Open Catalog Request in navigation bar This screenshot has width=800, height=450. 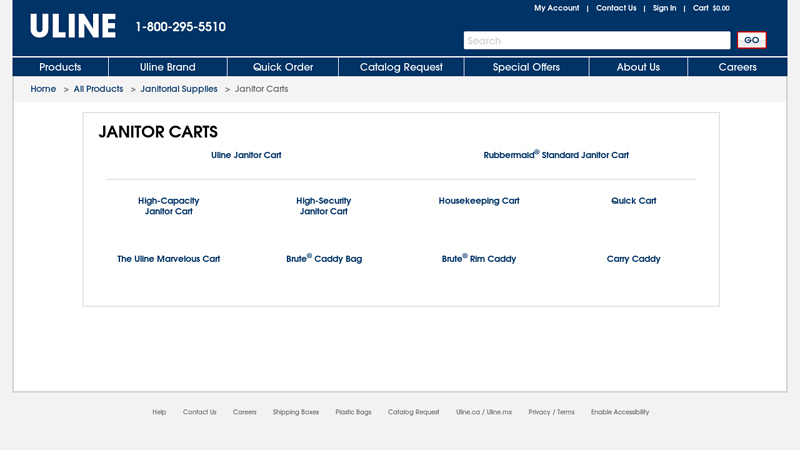click(401, 67)
